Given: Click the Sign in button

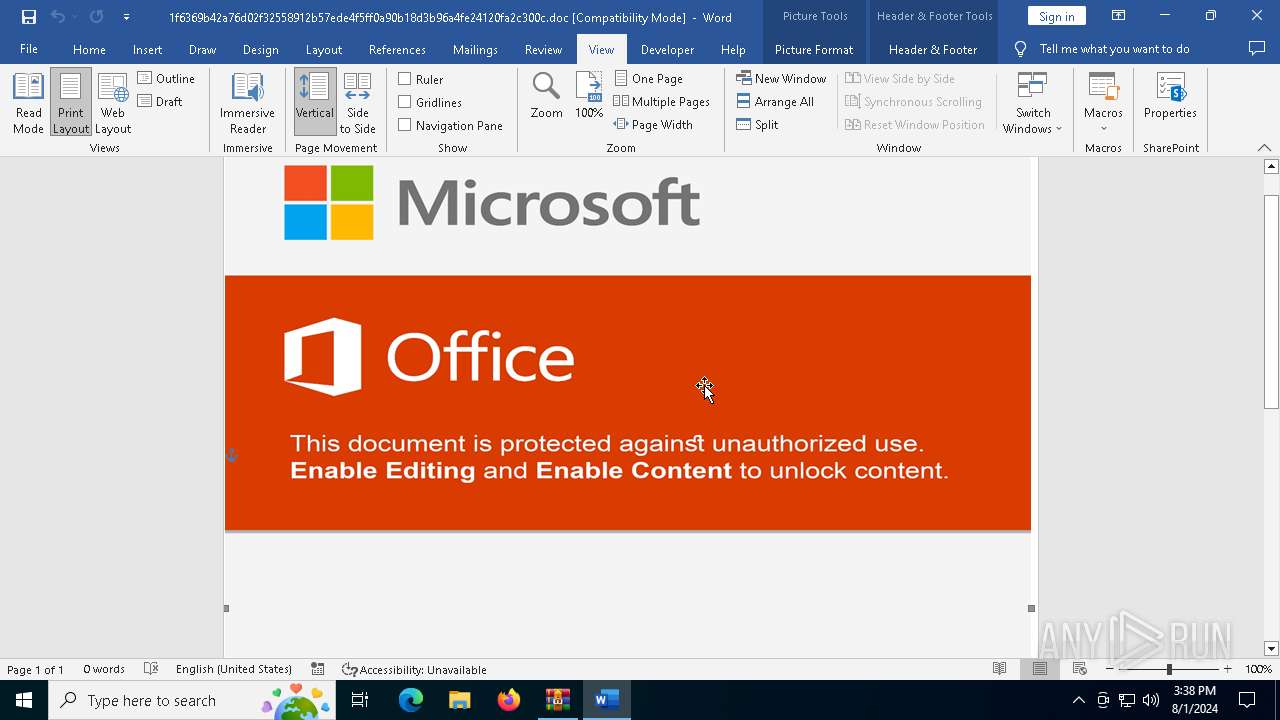Looking at the screenshot, I should click(x=1056, y=16).
